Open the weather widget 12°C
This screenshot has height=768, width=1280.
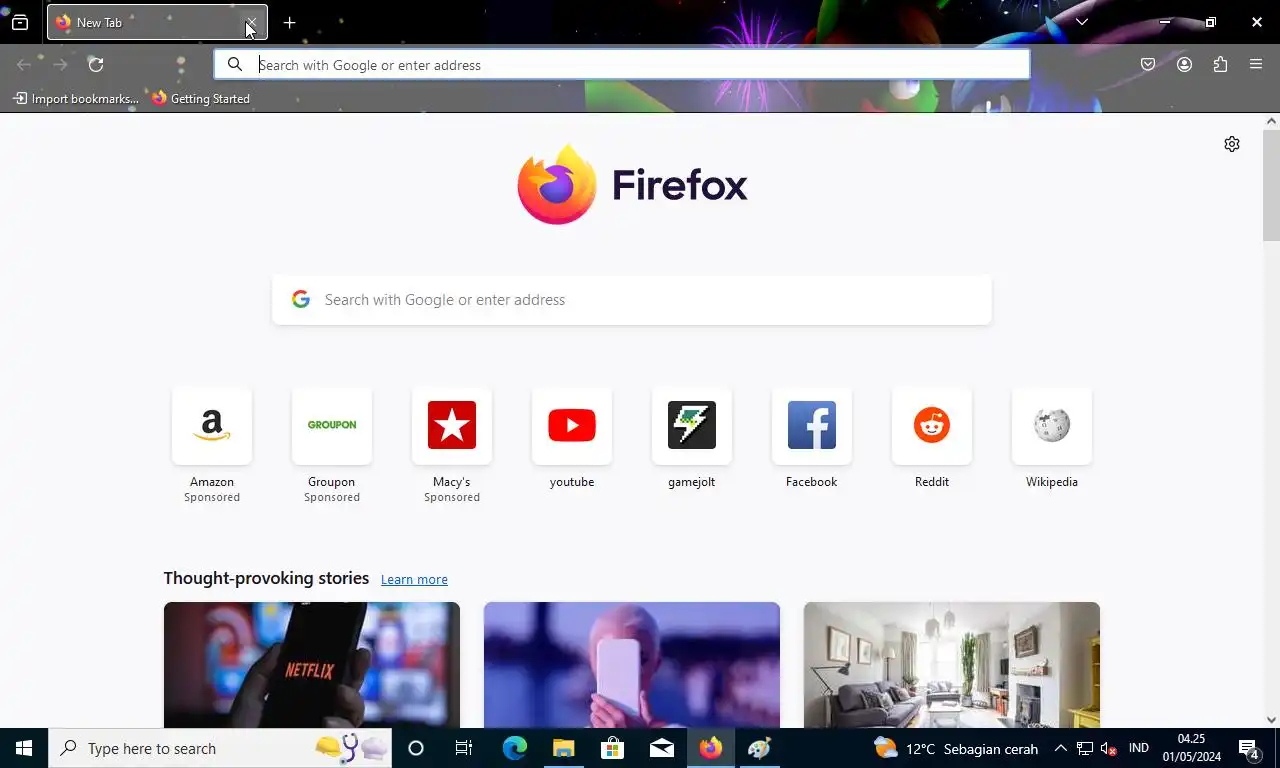pos(956,748)
